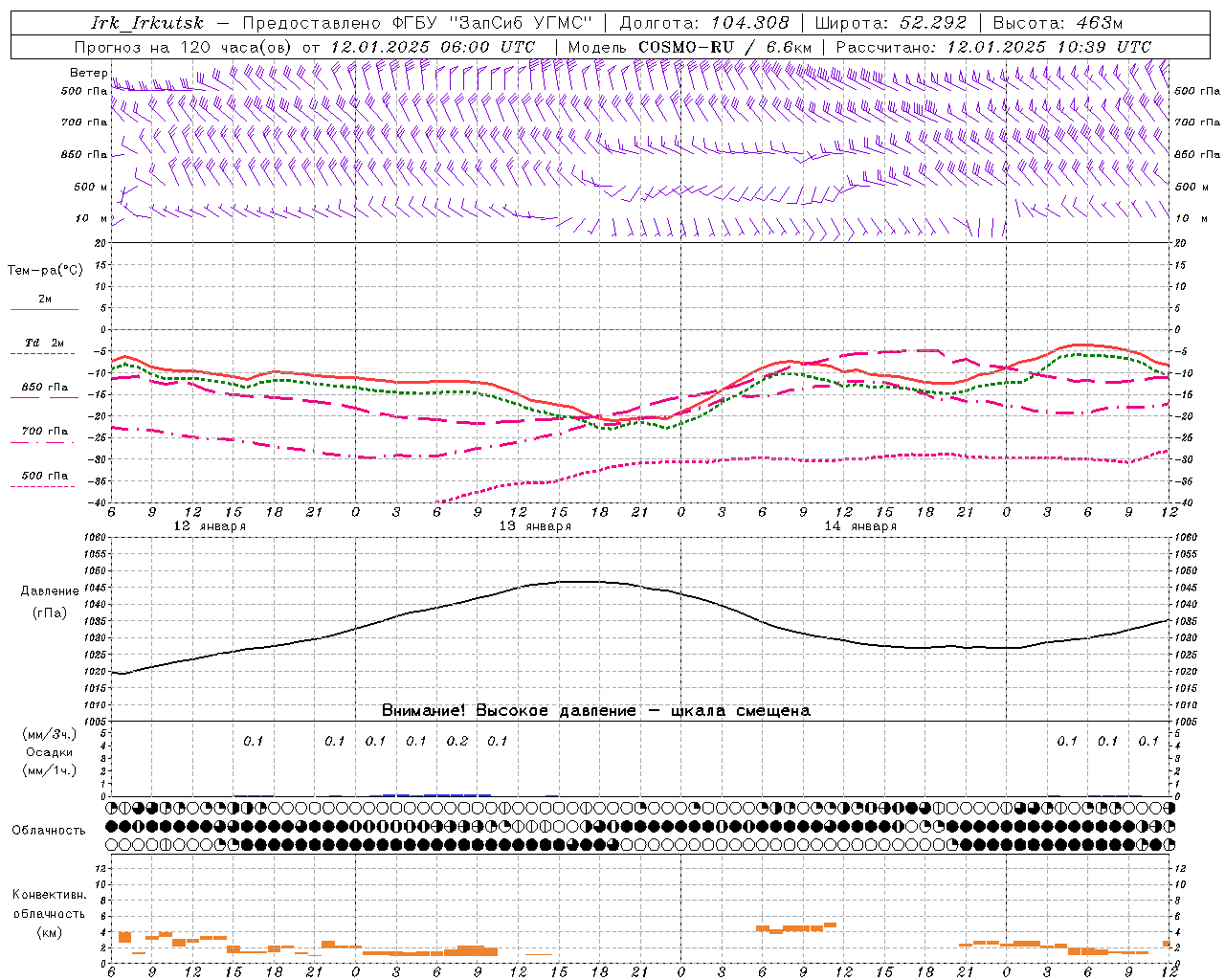This screenshot has height=980, width=1225.
Task: Click the Широта: 52.292 value
Action: (891, 23)
